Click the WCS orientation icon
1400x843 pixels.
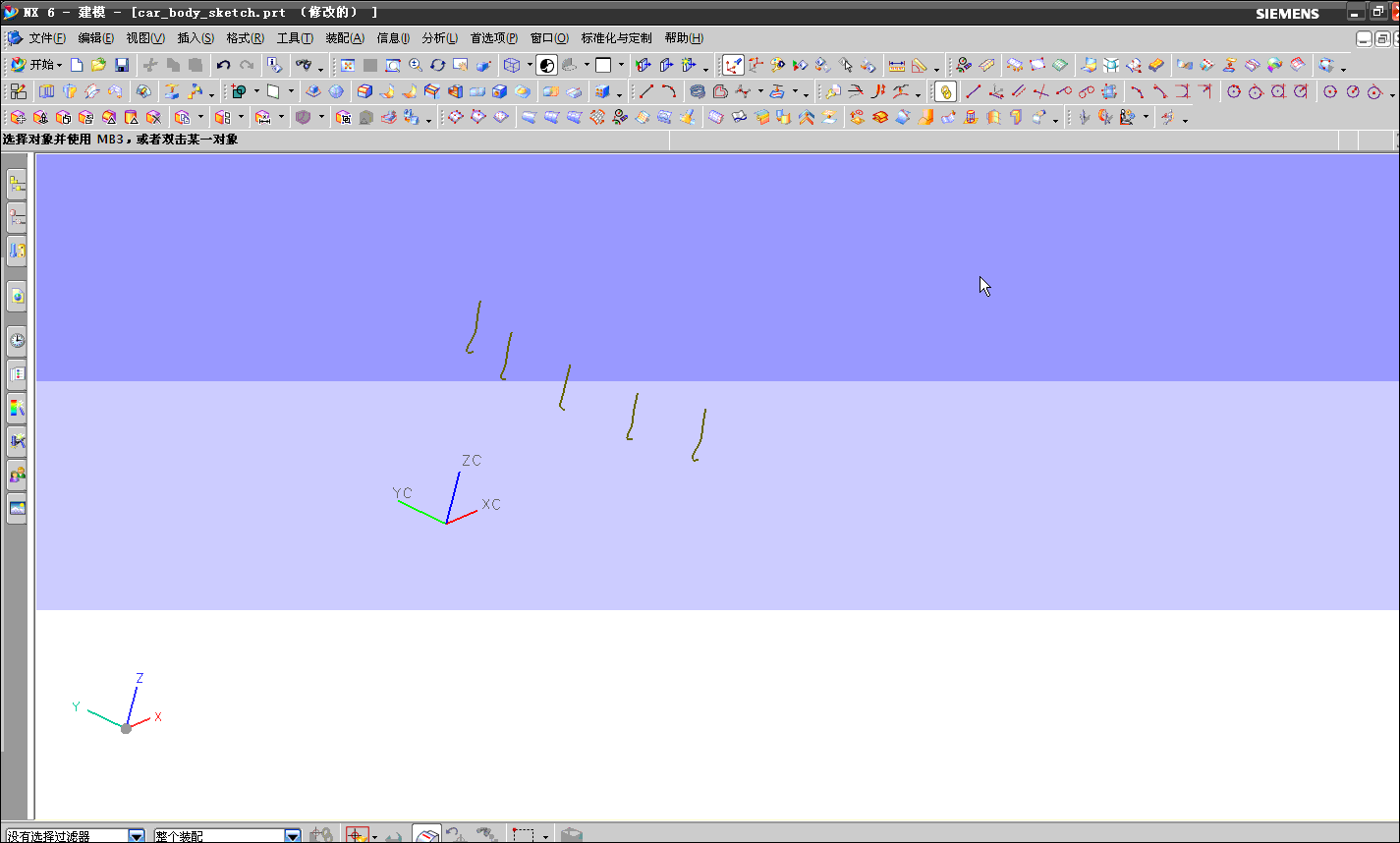click(756, 65)
